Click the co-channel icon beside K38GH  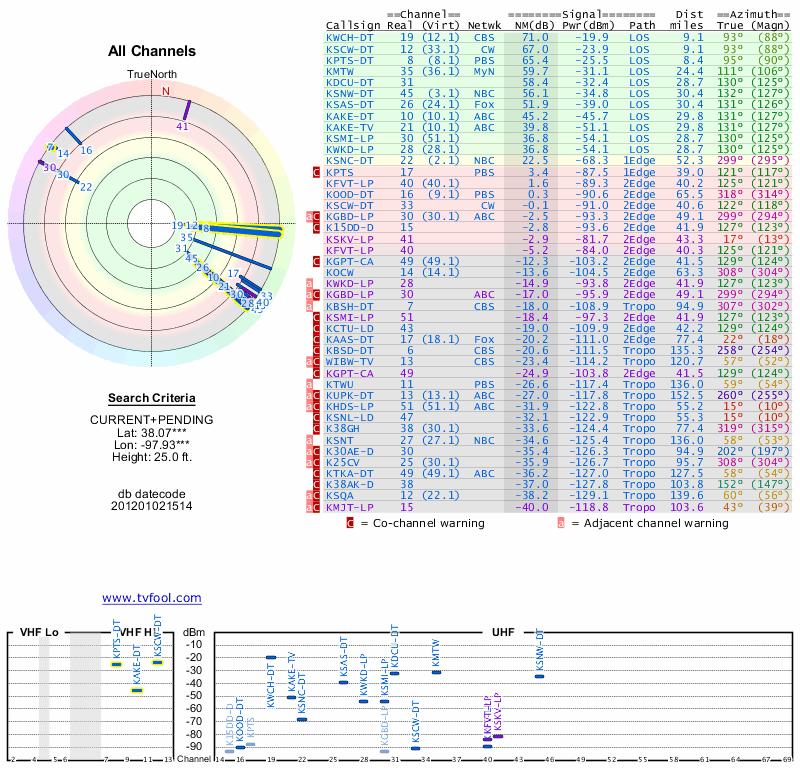316,429
